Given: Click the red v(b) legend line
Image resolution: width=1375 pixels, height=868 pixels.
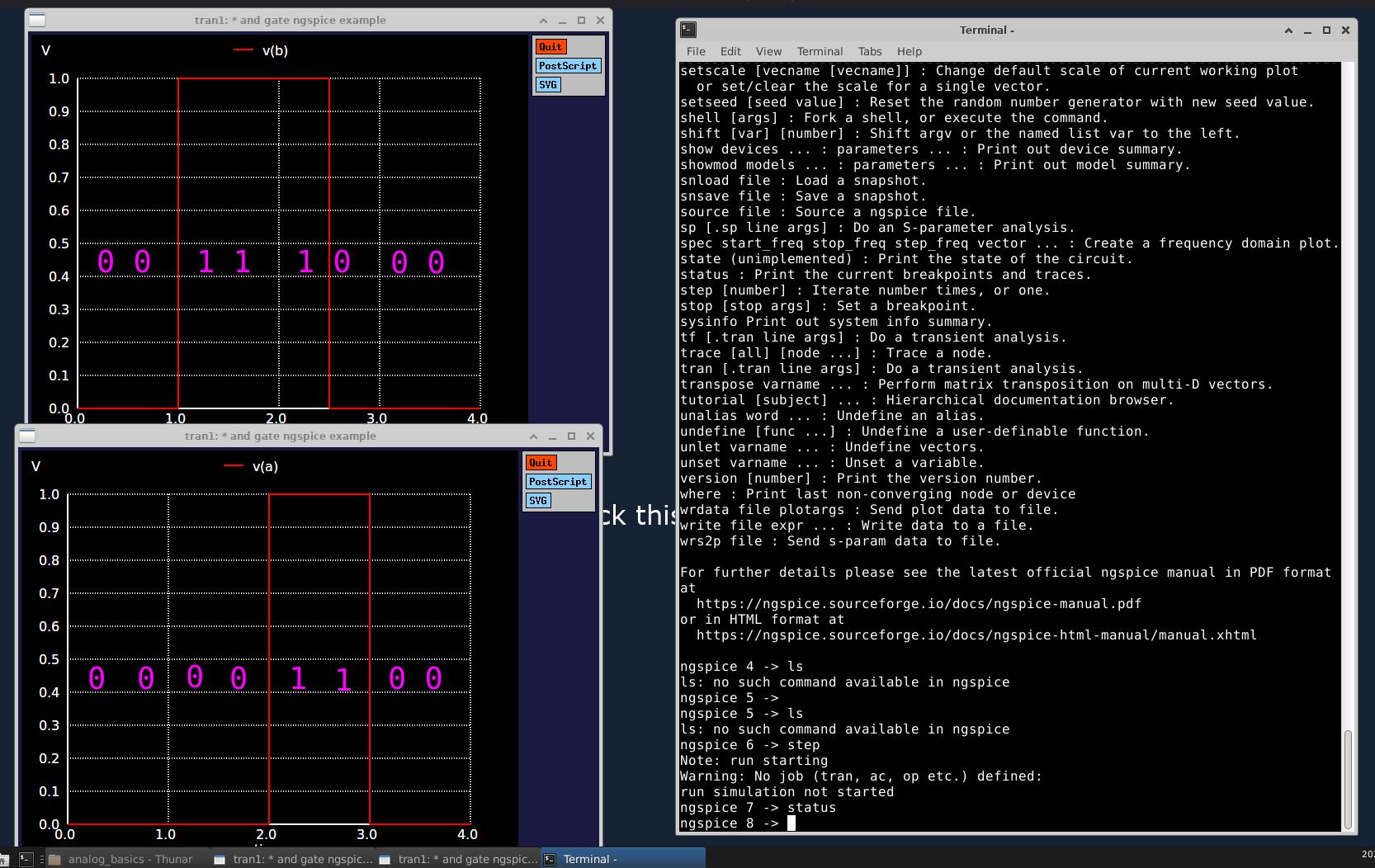Looking at the screenshot, I should click(243, 50).
